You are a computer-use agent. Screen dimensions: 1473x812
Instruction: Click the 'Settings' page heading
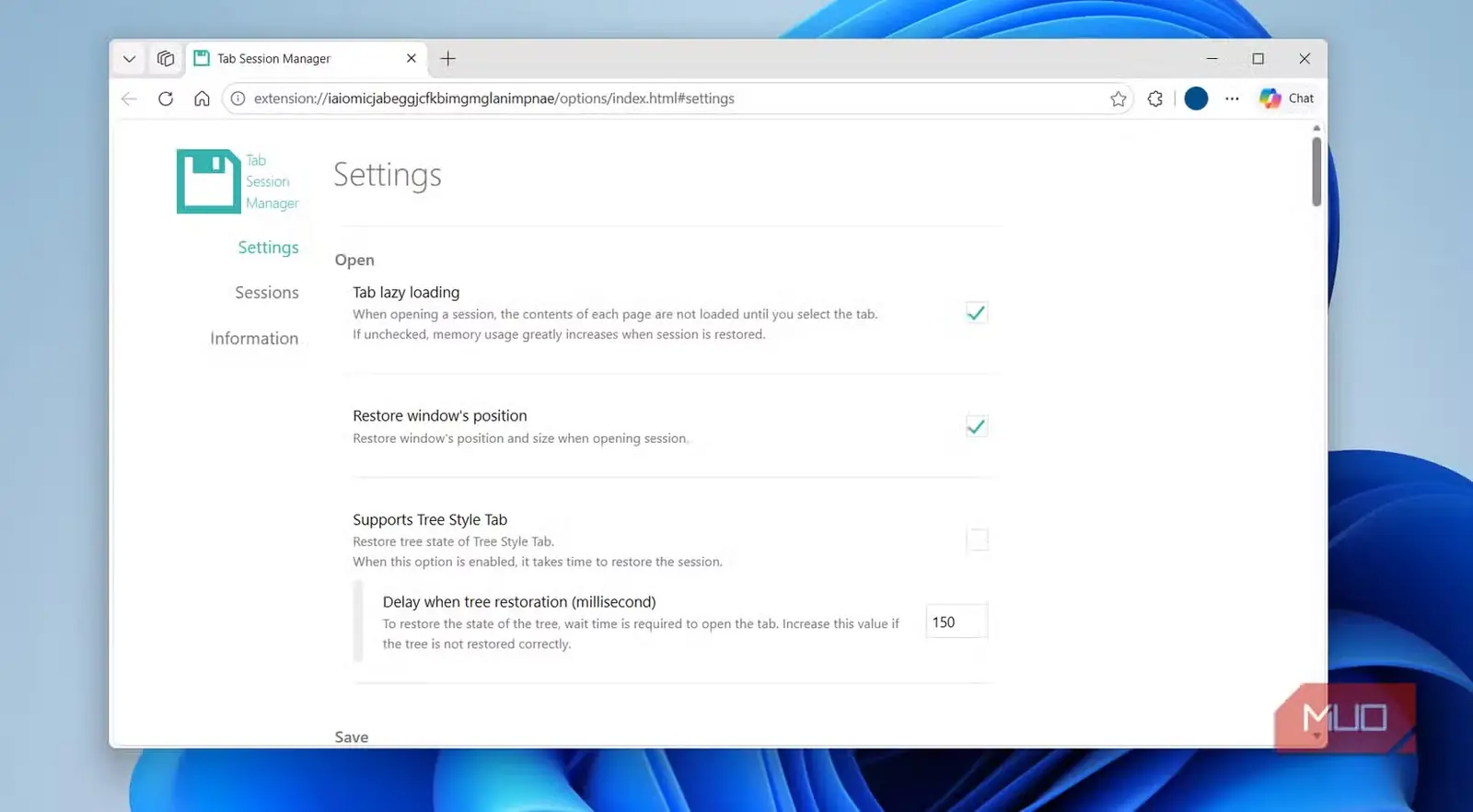tap(388, 175)
